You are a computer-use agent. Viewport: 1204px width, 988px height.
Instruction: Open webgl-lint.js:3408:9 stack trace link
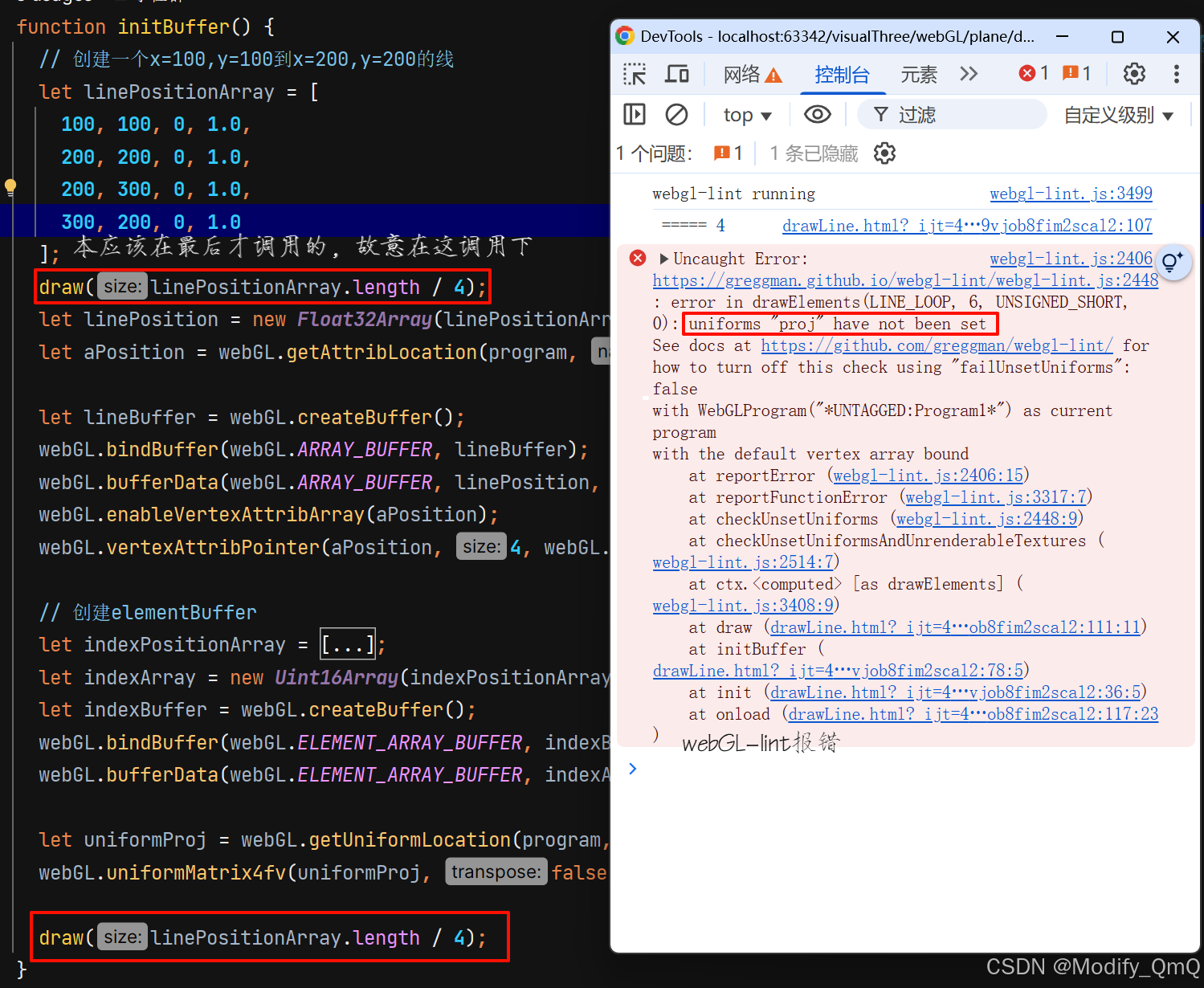click(743, 606)
